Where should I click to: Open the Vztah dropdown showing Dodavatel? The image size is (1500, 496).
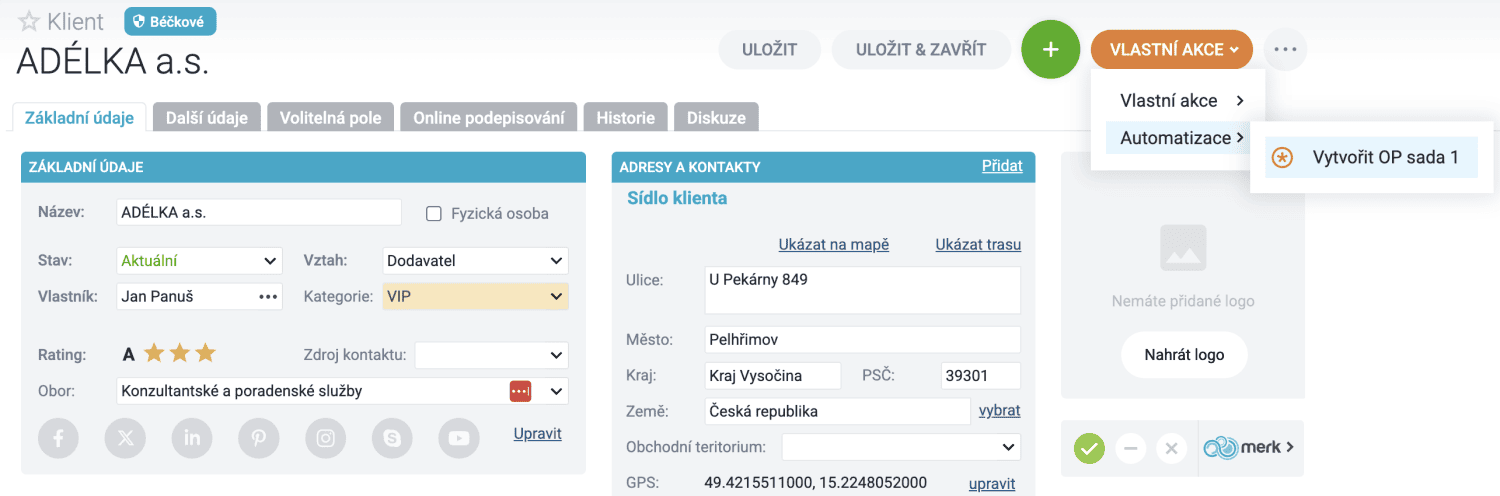pyautogui.click(x=475, y=261)
